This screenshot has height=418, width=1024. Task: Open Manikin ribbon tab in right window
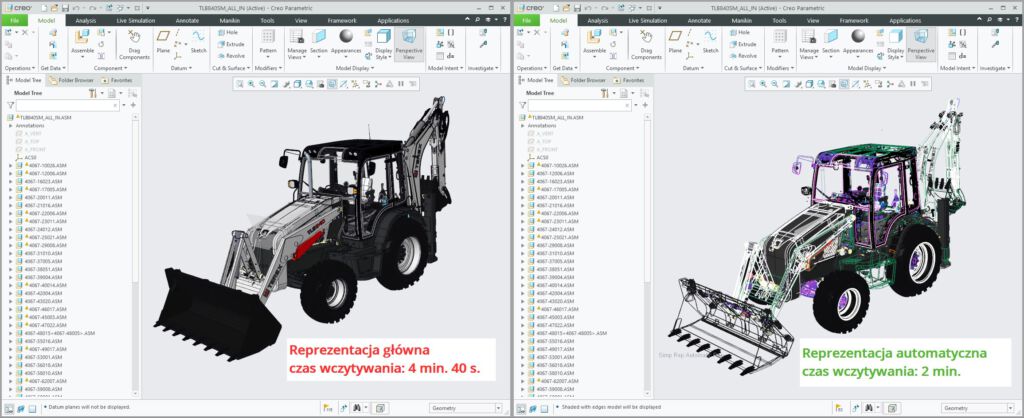pyautogui.click(x=741, y=21)
